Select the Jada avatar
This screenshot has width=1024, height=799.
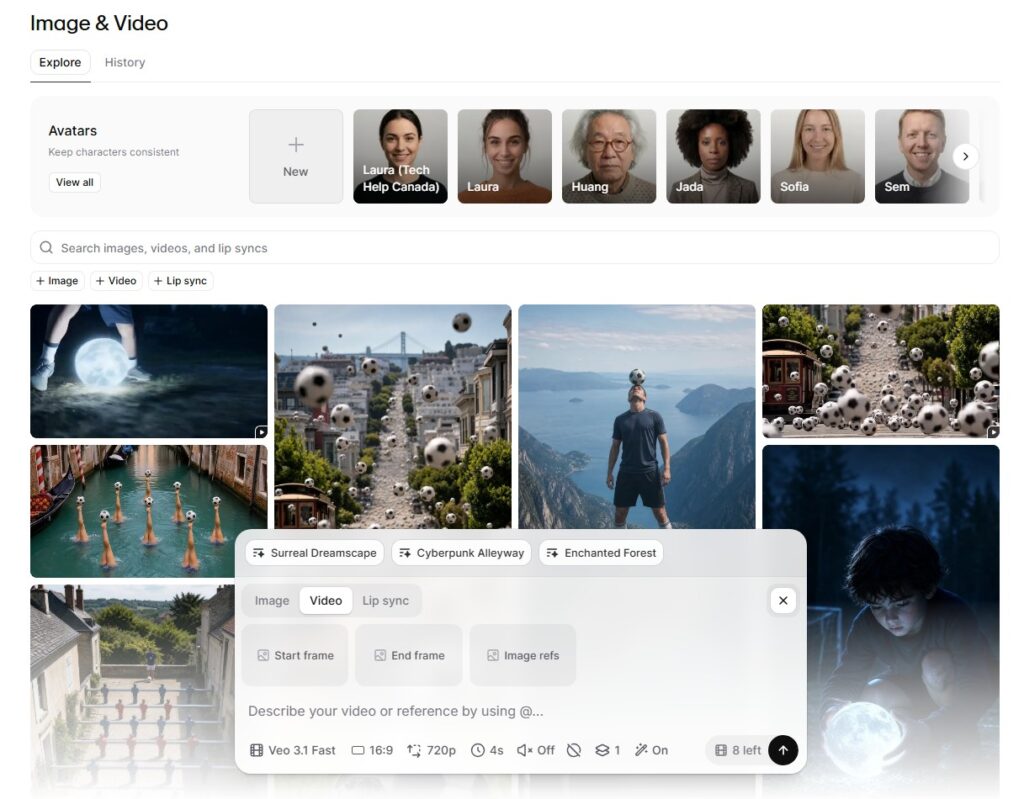tap(713, 156)
